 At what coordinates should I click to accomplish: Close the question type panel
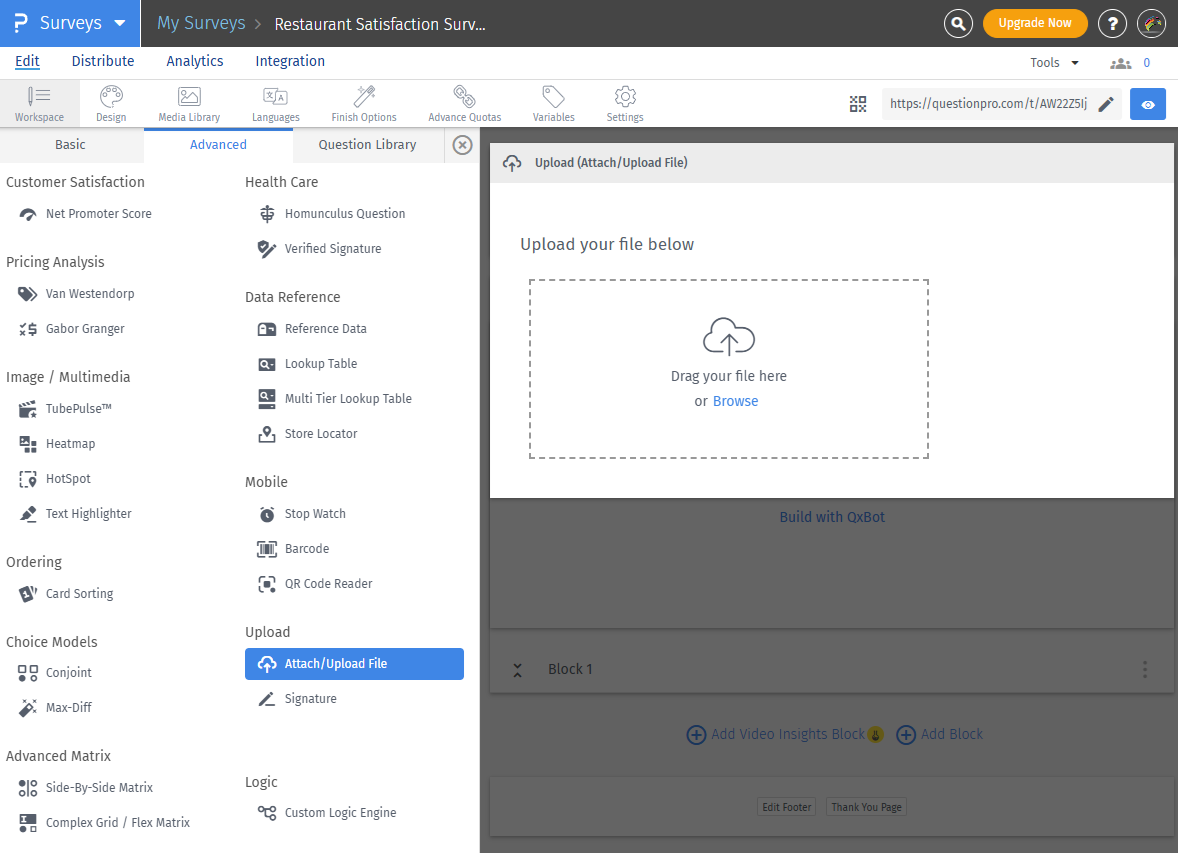coord(462,145)
